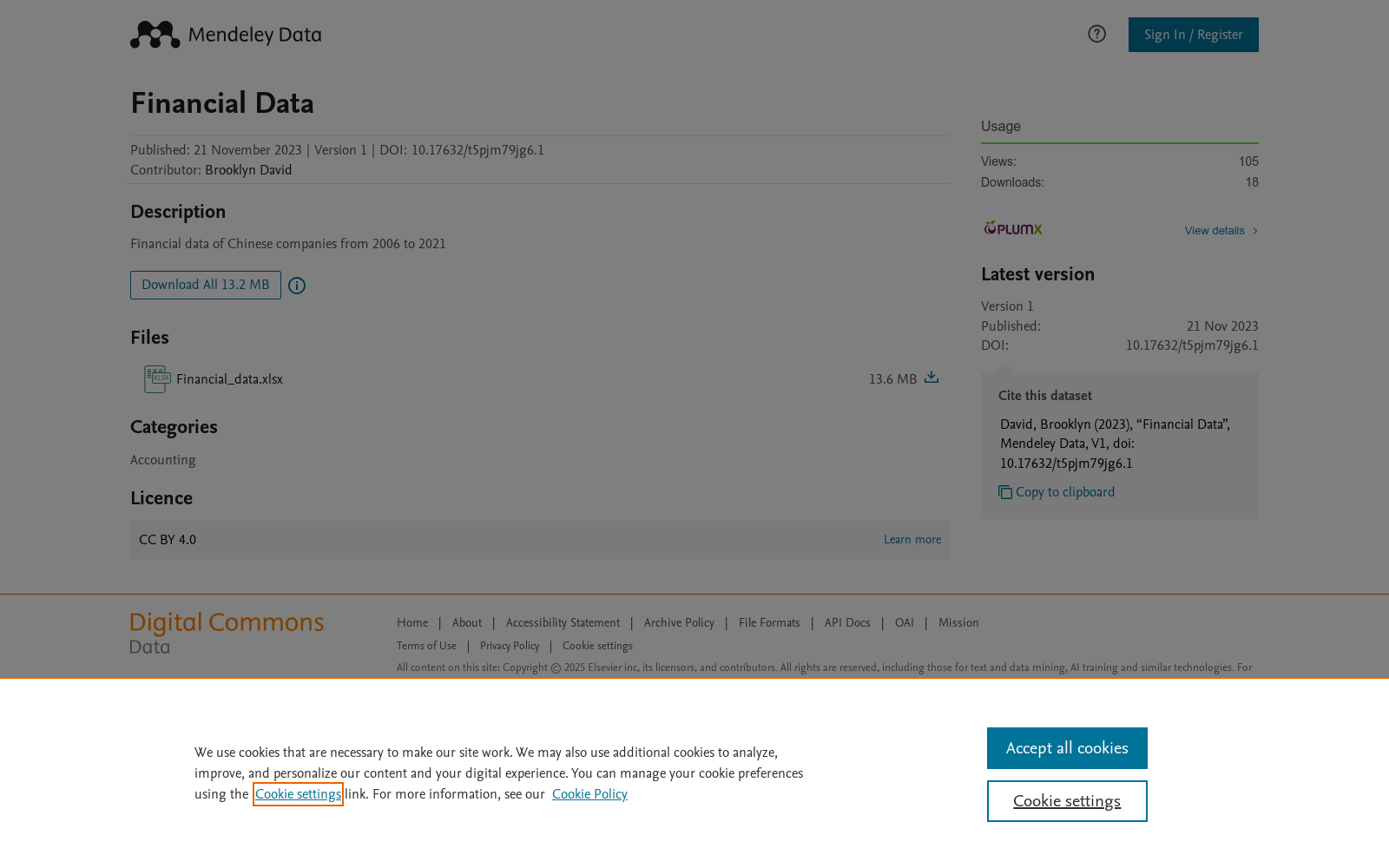Click the Digital Commons Data logo
The width and height of the screenshot is (1389, 868).
point(227,633)
